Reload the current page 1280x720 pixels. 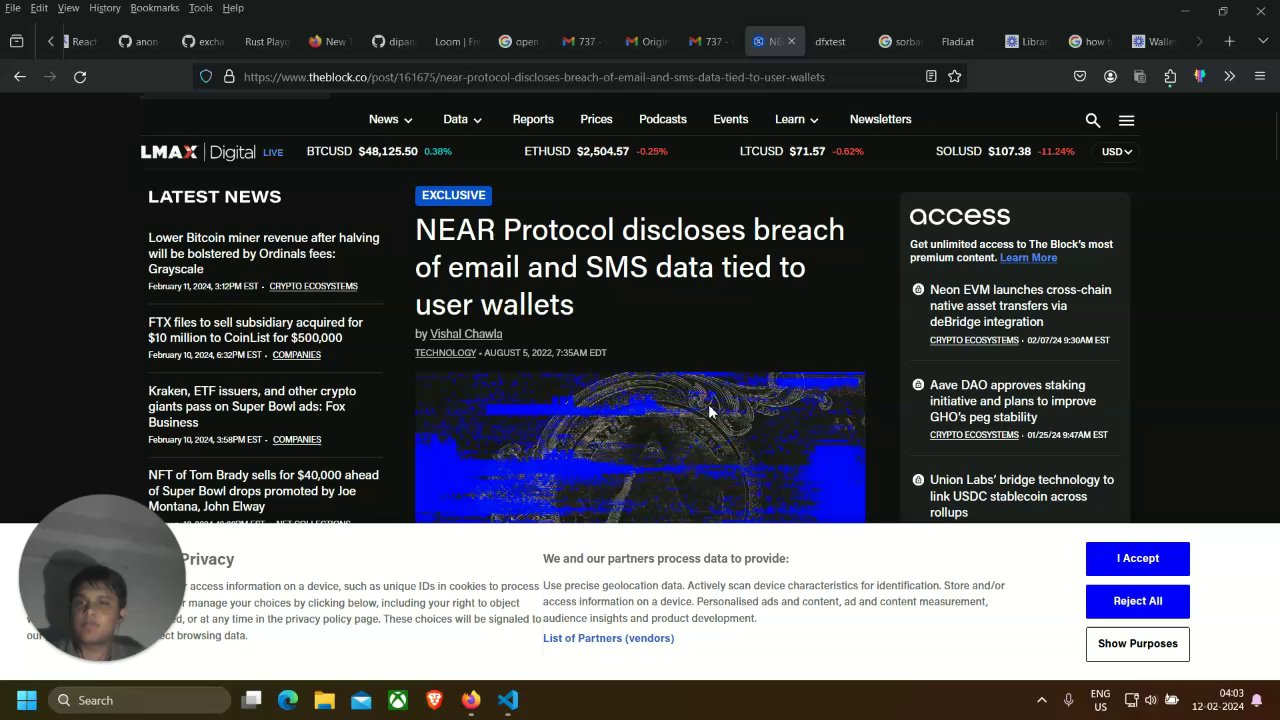(x=80, y=76)
